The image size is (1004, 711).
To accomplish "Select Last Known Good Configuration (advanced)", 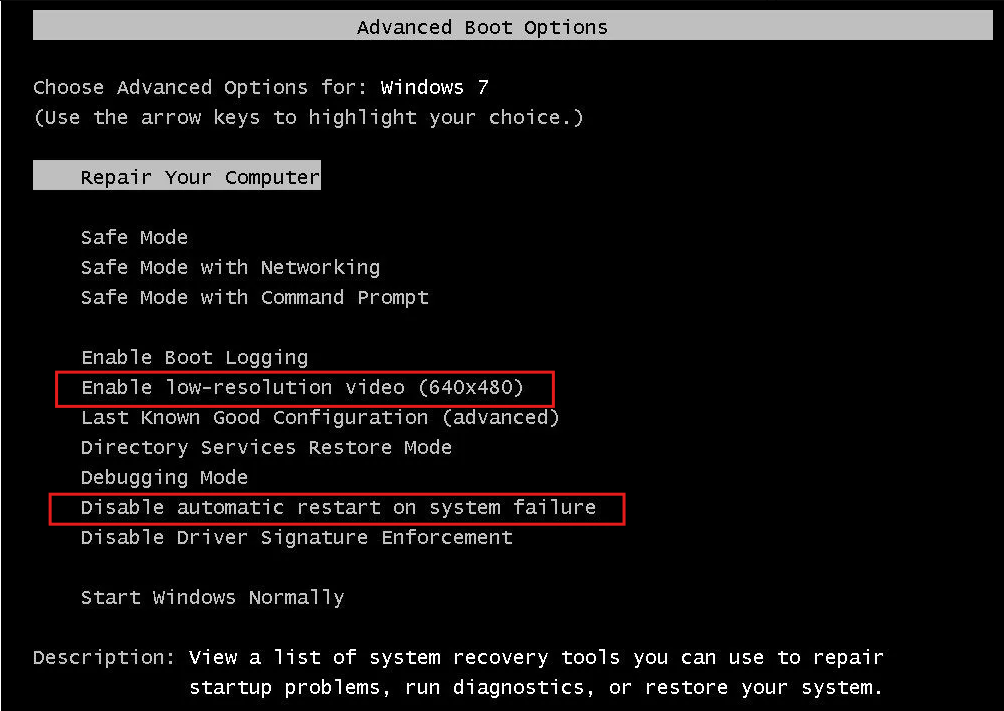I will tap(320, 418).
